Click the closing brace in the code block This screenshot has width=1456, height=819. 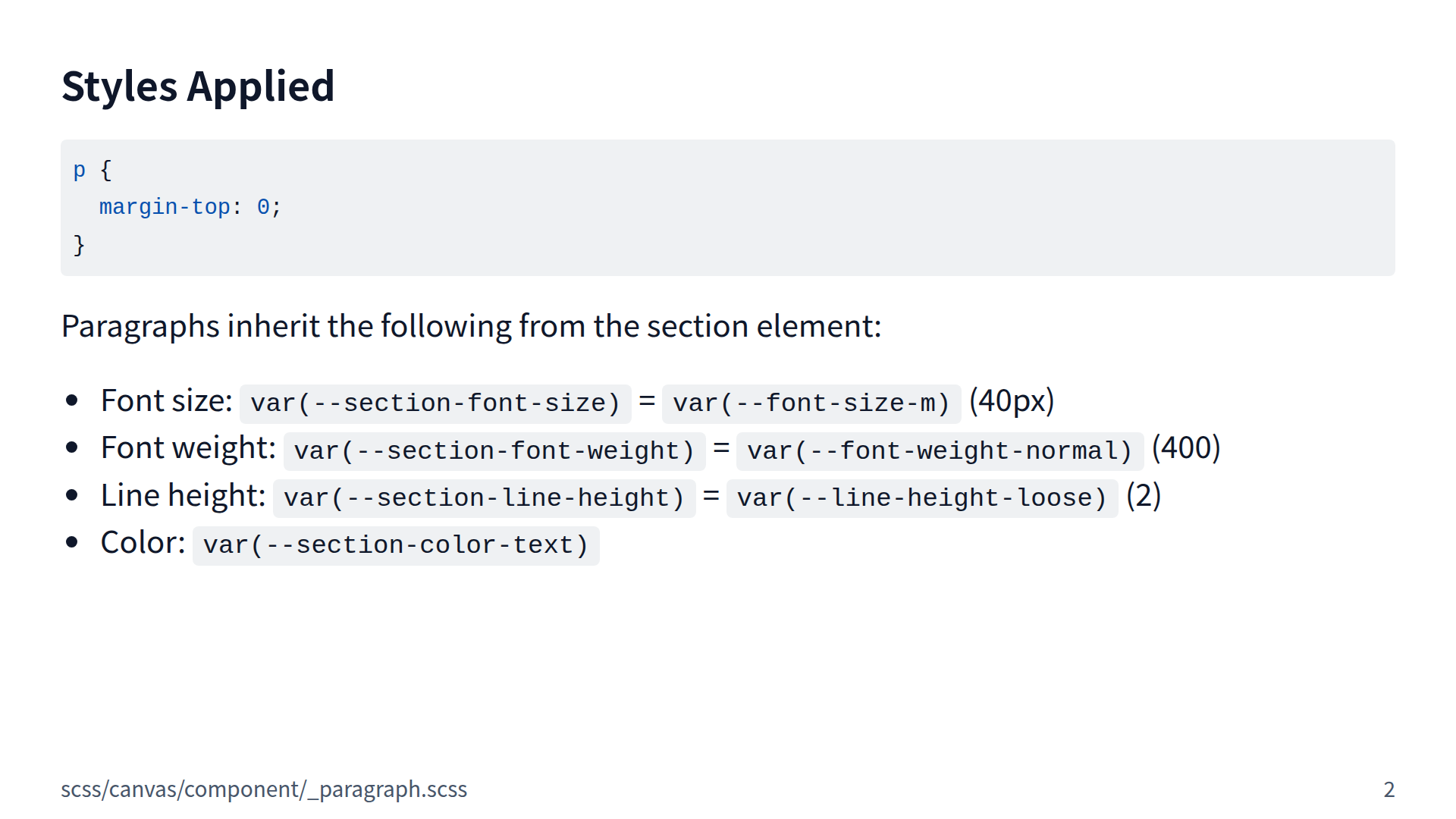point(79,245)
